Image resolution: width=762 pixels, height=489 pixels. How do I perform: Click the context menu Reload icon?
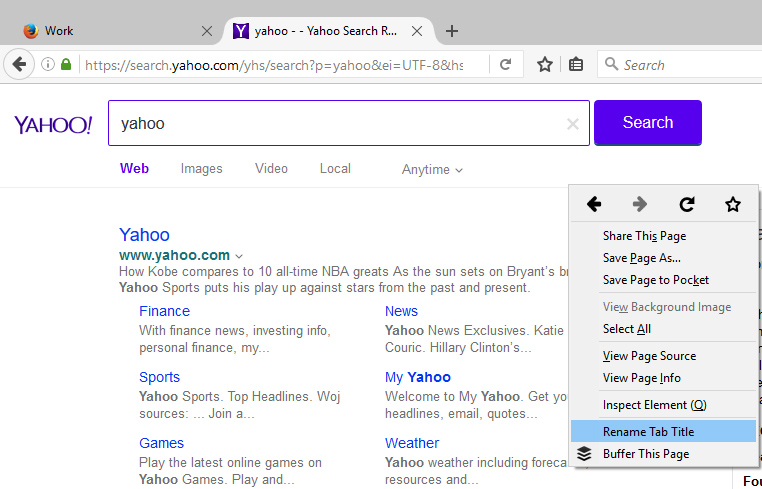coord(687,204)
